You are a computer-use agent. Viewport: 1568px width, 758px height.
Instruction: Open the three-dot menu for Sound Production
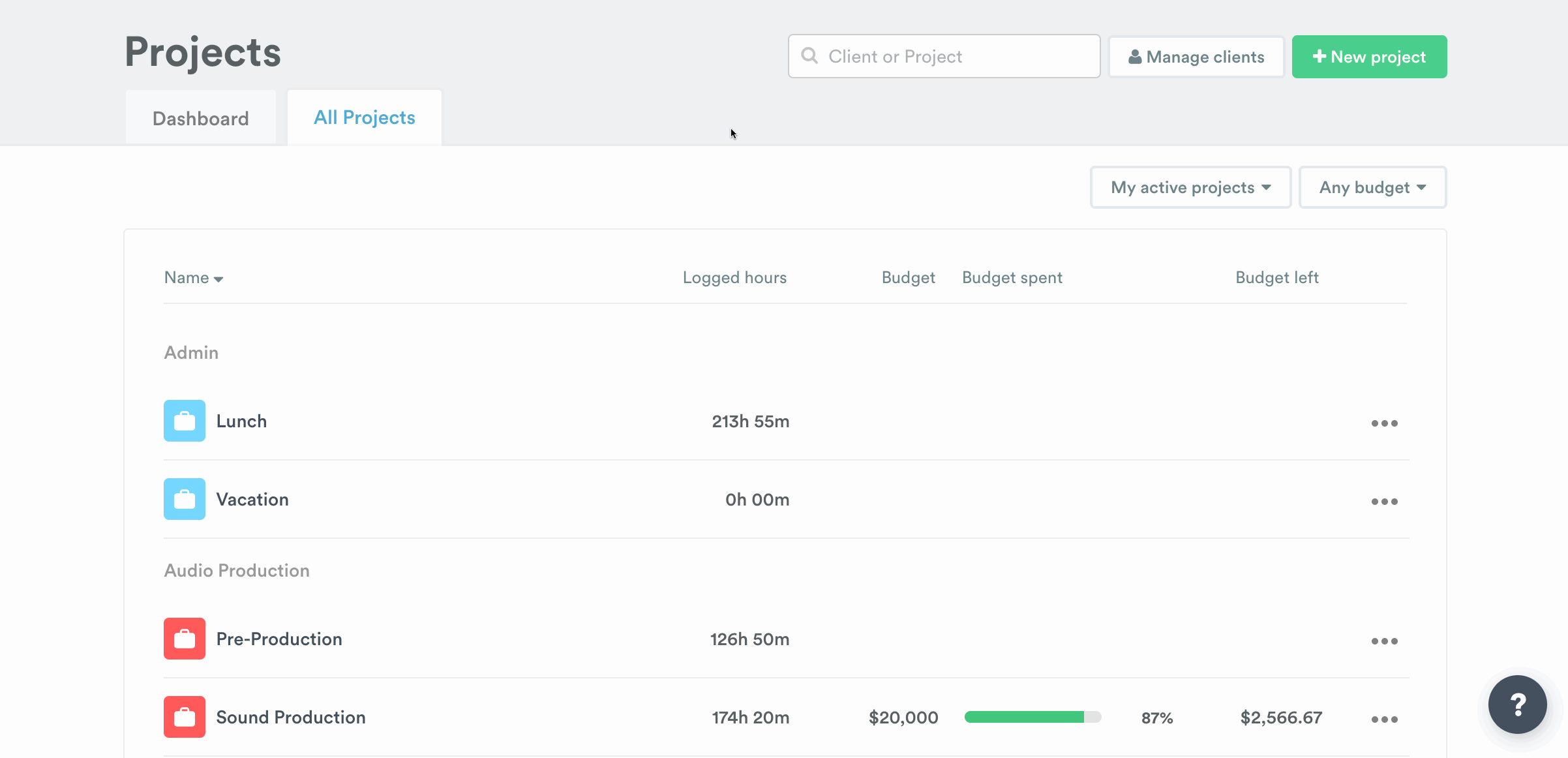pyautogui.click(x=1384, y=720)
